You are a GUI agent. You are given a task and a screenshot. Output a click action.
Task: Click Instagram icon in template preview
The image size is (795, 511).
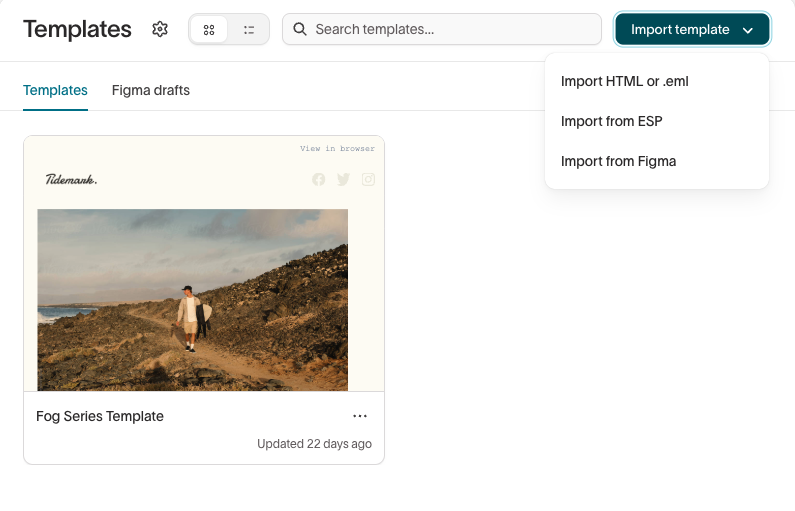point(368,179)
